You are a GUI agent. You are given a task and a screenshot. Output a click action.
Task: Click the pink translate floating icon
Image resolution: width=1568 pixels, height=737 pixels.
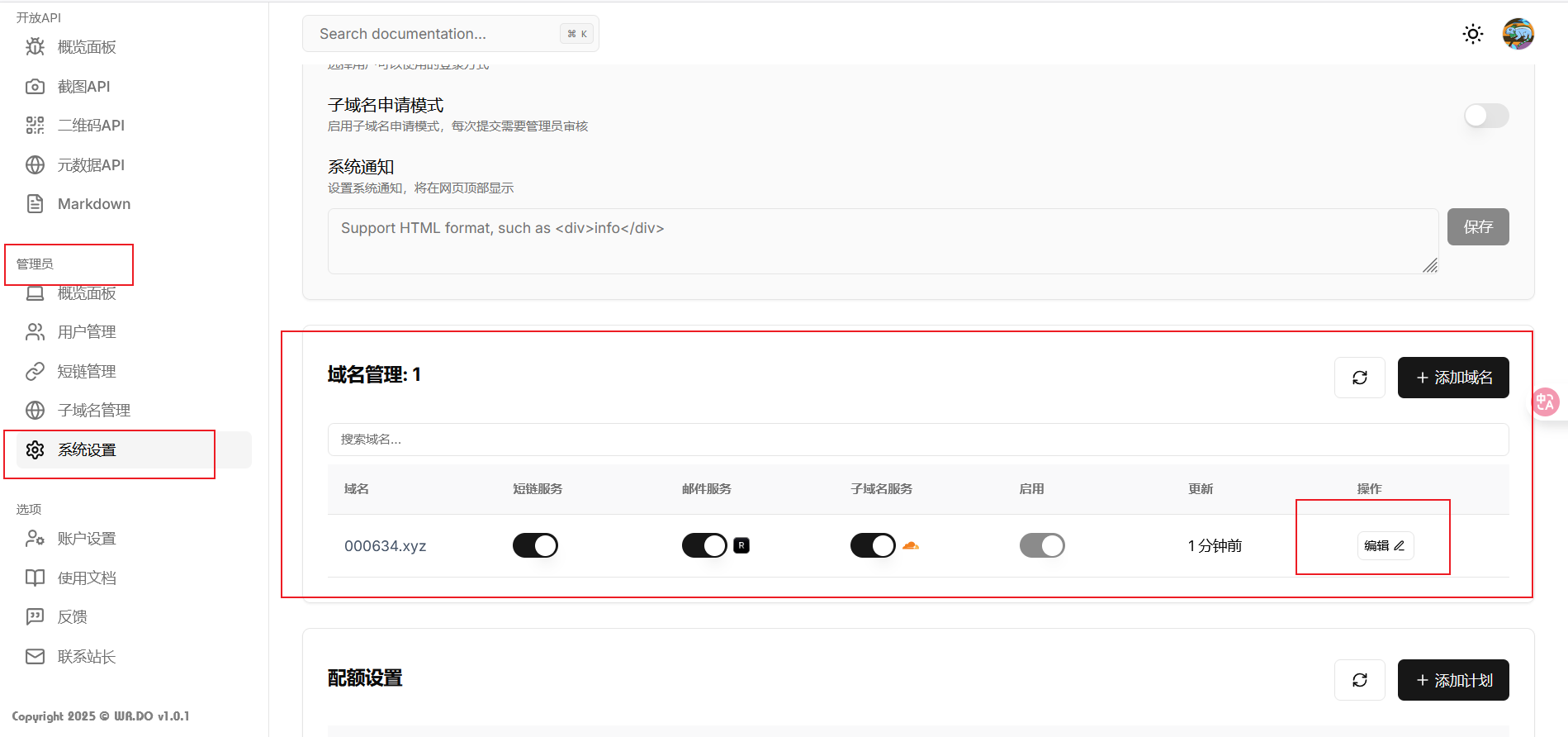pyautogui.click(x=1545, y=402)
